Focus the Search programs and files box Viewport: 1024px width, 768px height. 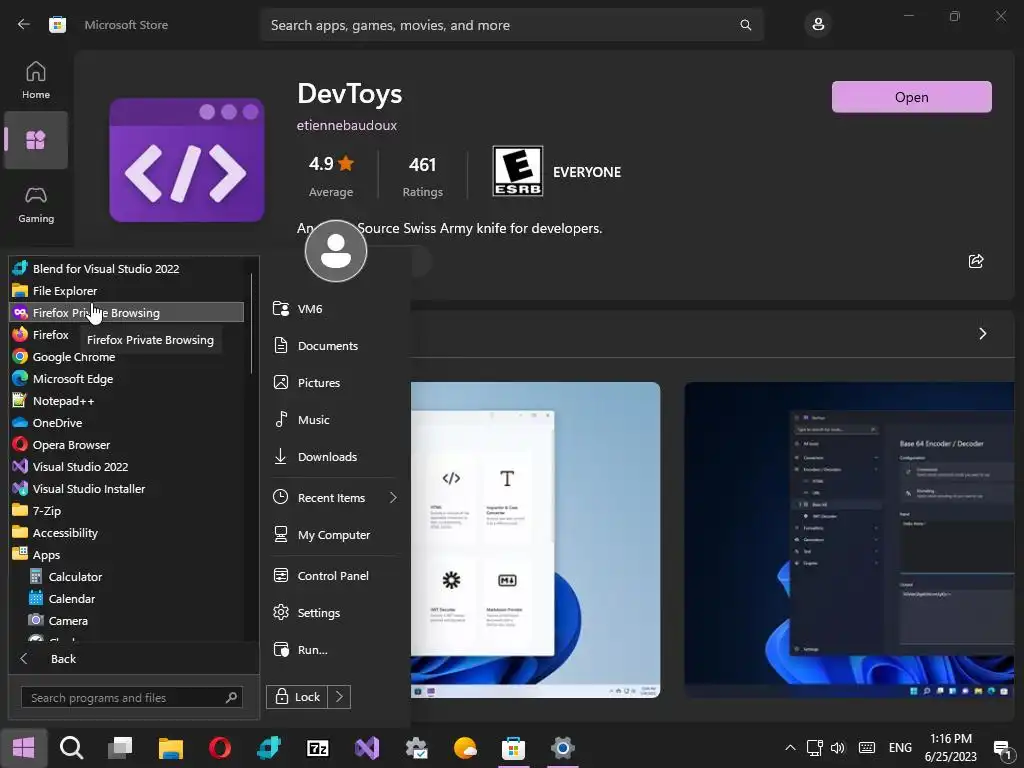tap(132, 697)
